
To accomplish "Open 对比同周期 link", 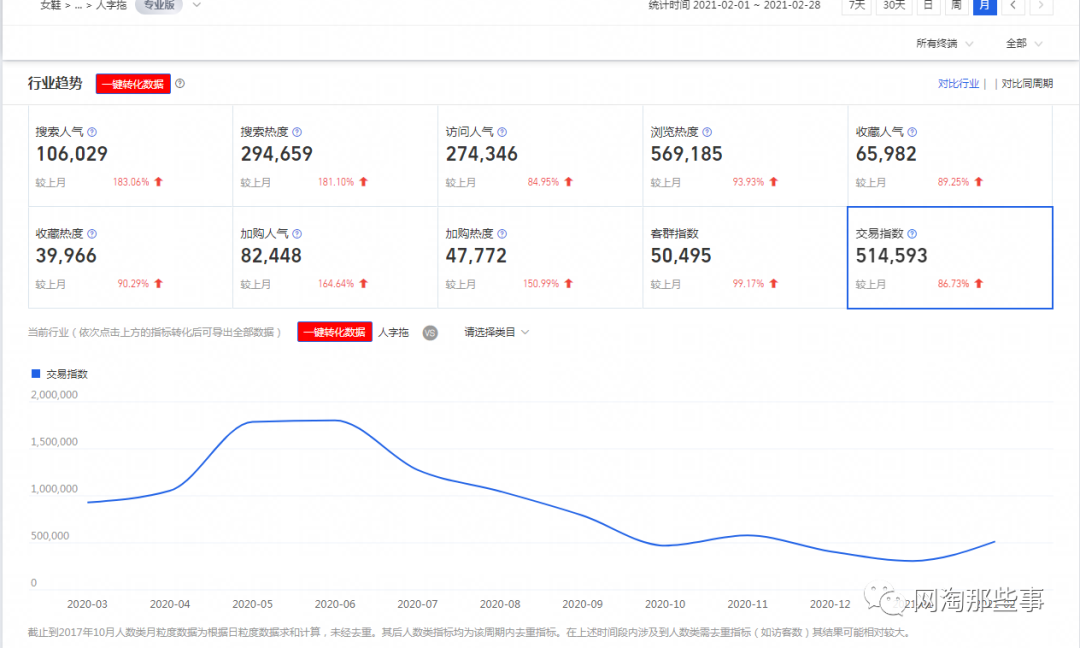I will [x=1027, y=83].
